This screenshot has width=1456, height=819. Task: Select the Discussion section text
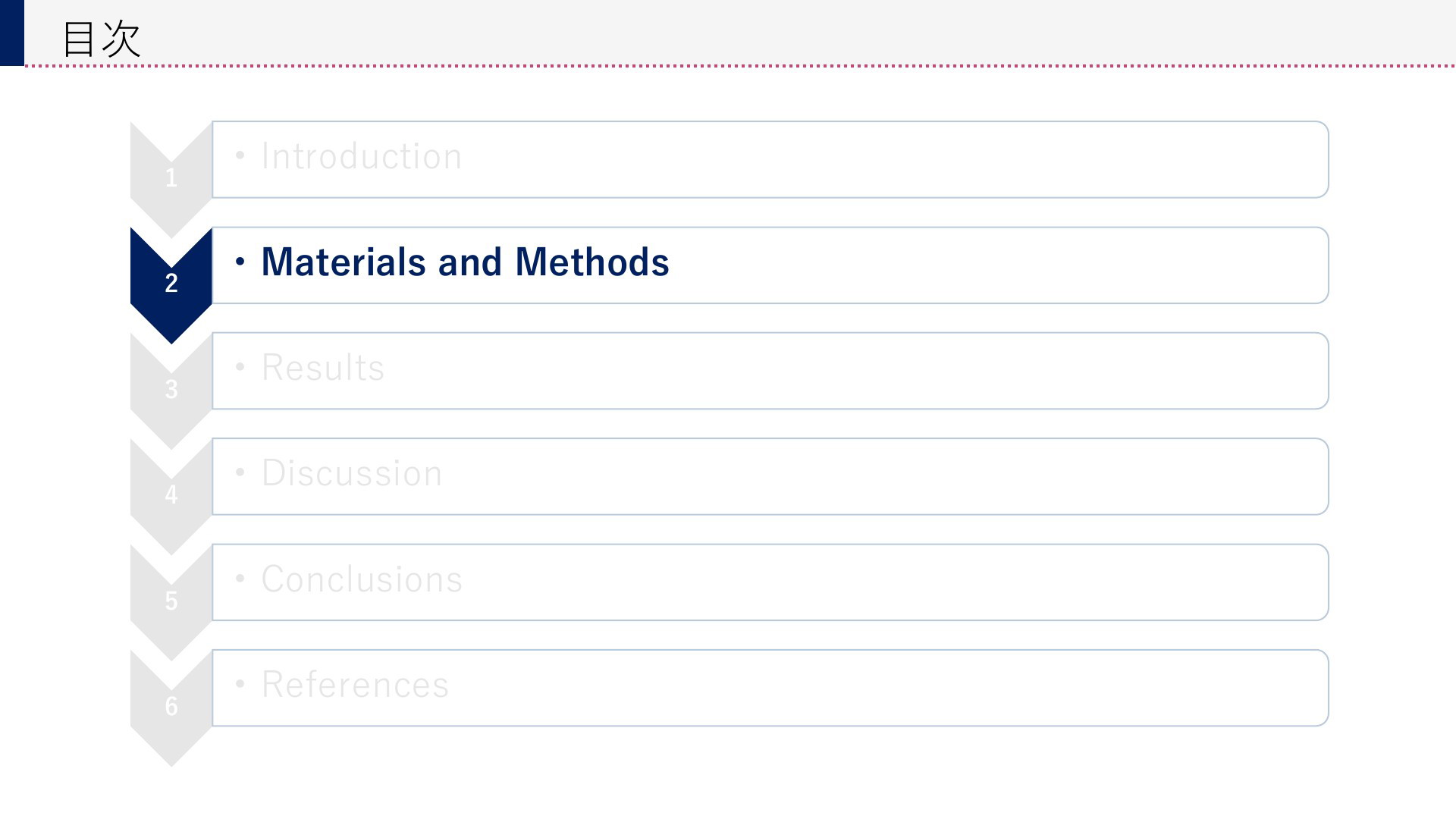click(x=351, y=473)
